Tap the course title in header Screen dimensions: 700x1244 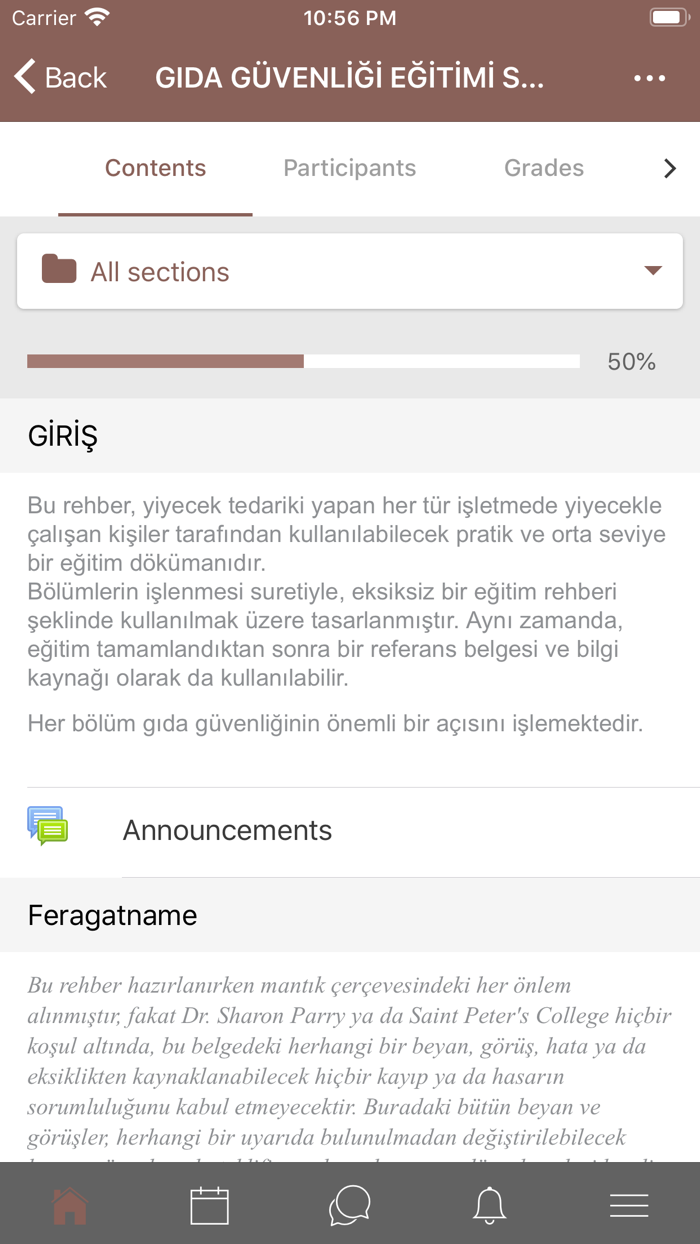(x=349, y=78)
